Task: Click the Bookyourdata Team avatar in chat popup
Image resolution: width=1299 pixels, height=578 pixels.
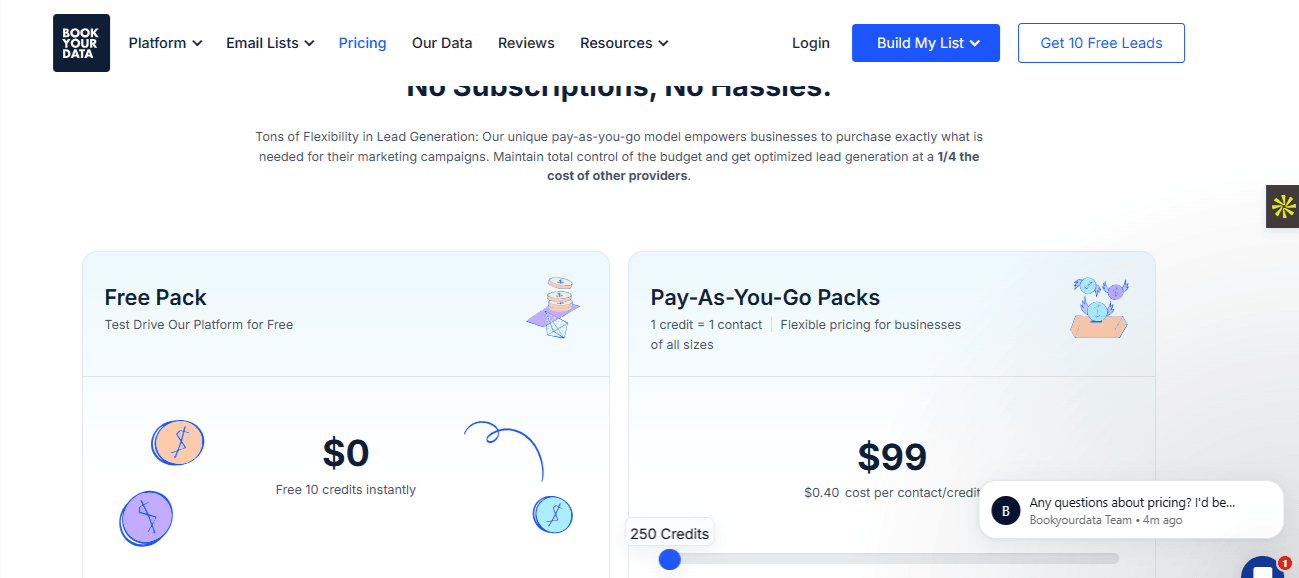Action: (1006, 510)
